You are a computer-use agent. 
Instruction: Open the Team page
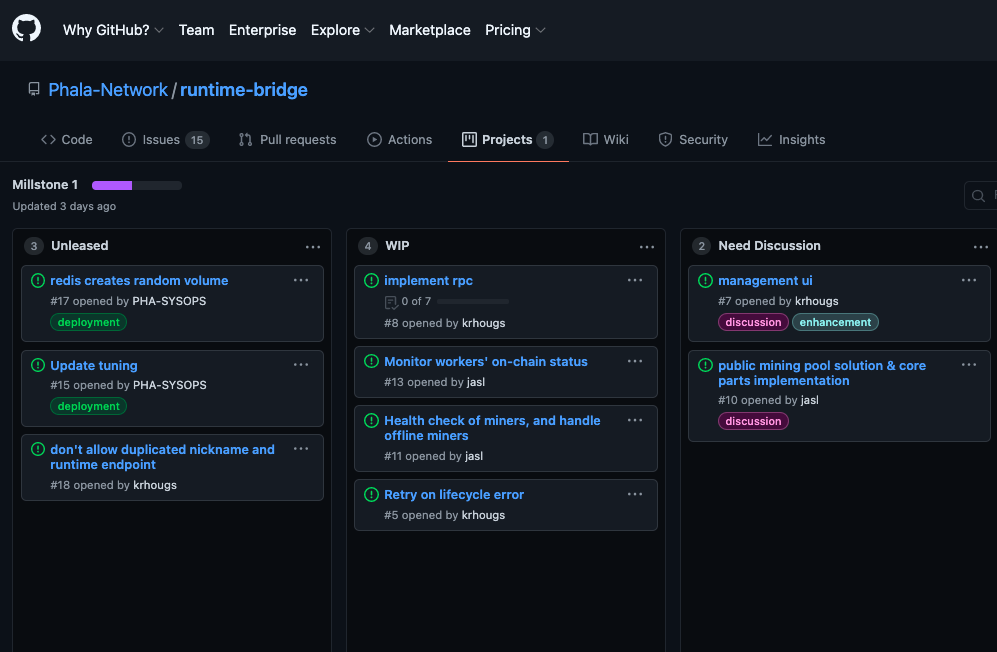[196, 30]
